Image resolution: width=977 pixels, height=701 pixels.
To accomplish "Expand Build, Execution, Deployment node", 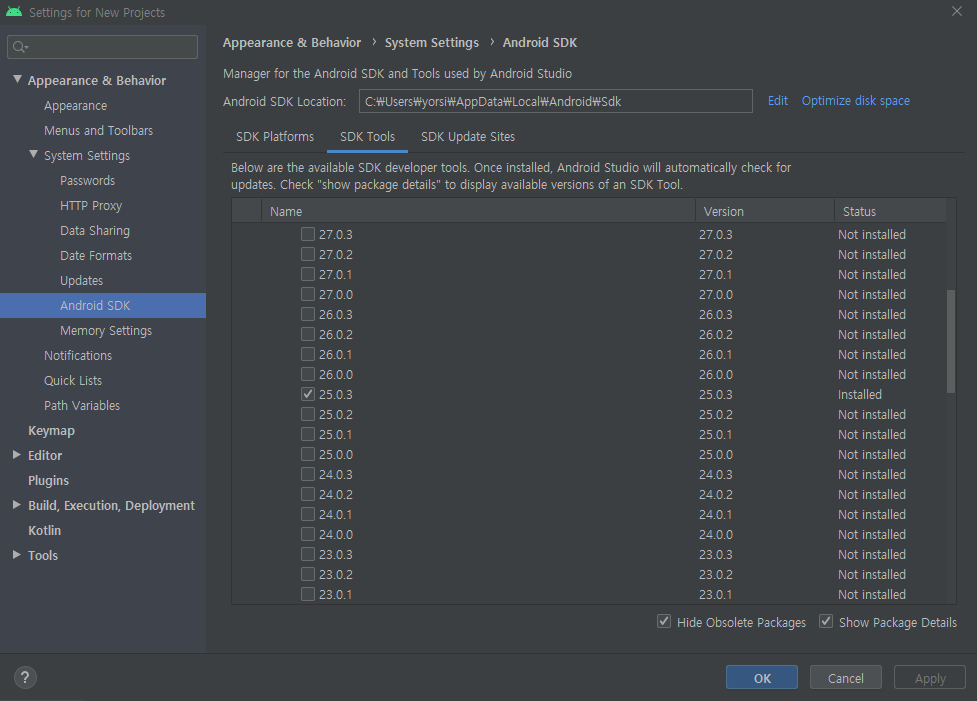I will [x=17, y=505].
